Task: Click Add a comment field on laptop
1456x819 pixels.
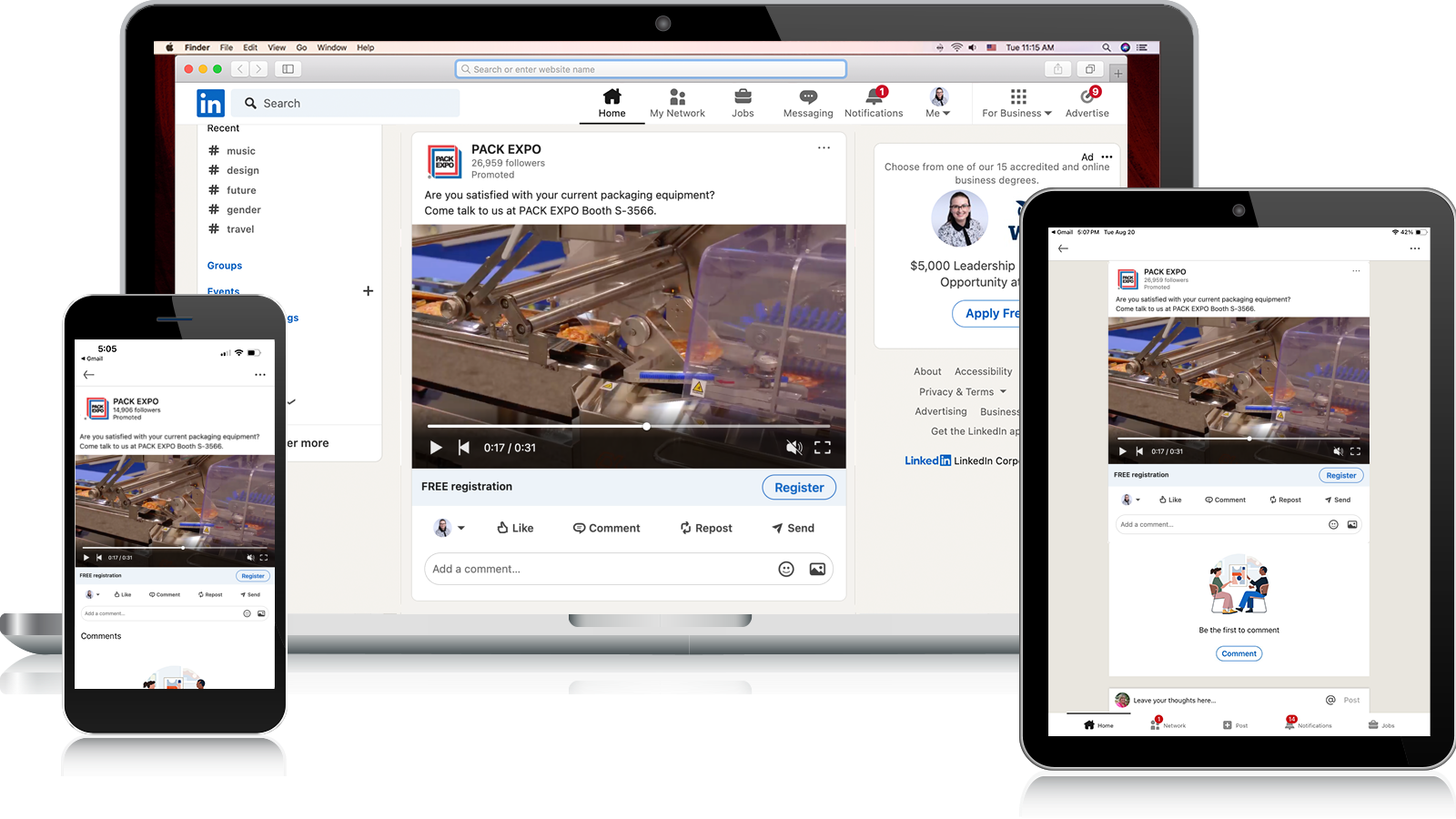Action: [628, 569]
